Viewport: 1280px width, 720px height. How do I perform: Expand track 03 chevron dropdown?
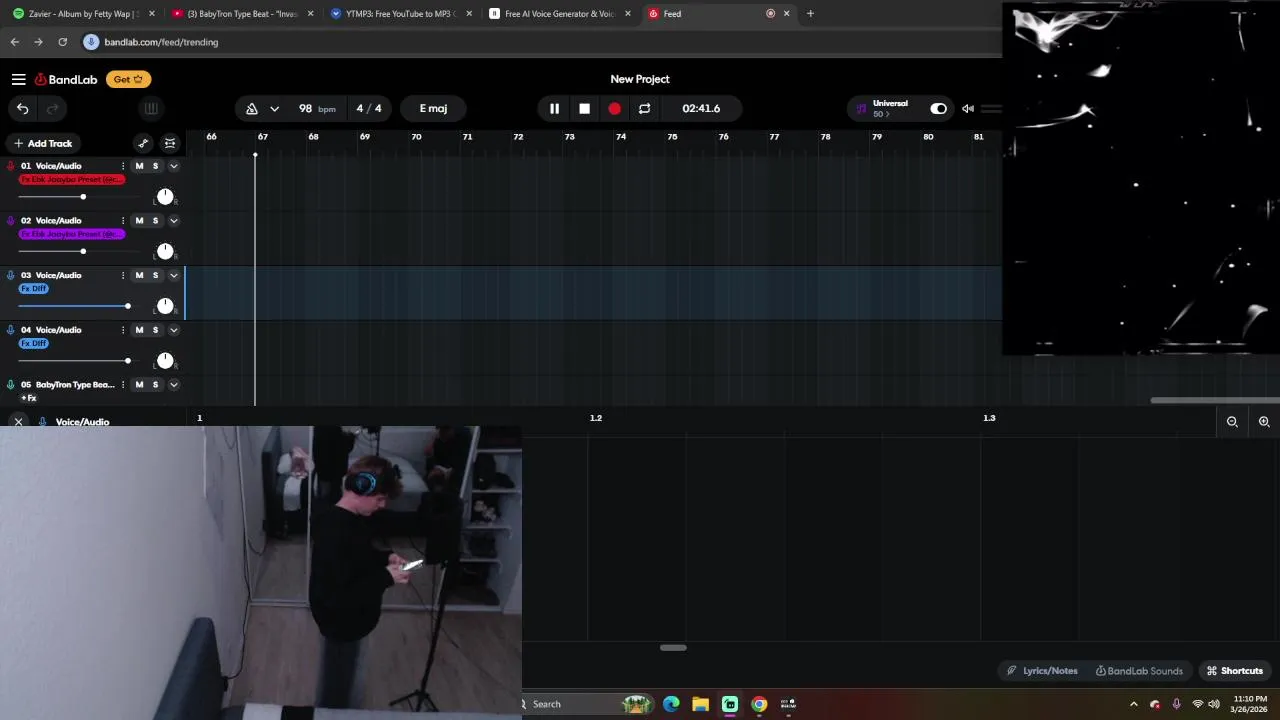click(x=173, y=275)
